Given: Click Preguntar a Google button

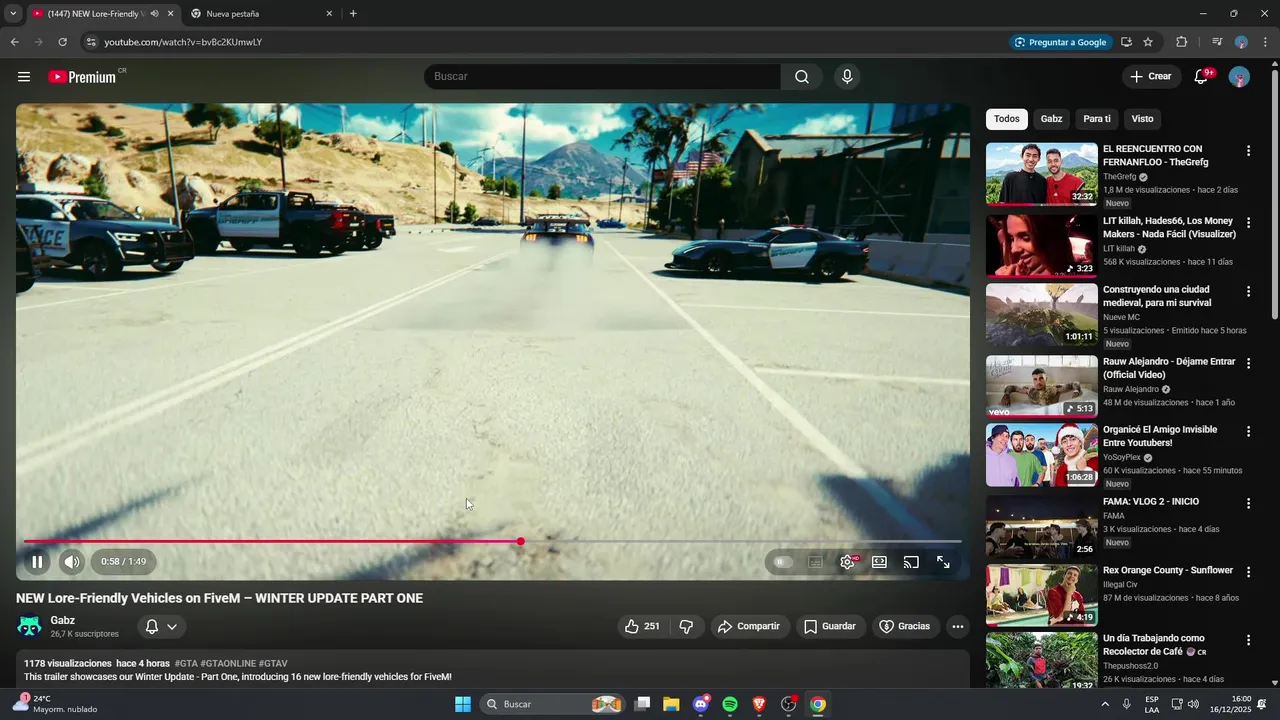Looking at the screenshot, I should (x=1060, y=42).
